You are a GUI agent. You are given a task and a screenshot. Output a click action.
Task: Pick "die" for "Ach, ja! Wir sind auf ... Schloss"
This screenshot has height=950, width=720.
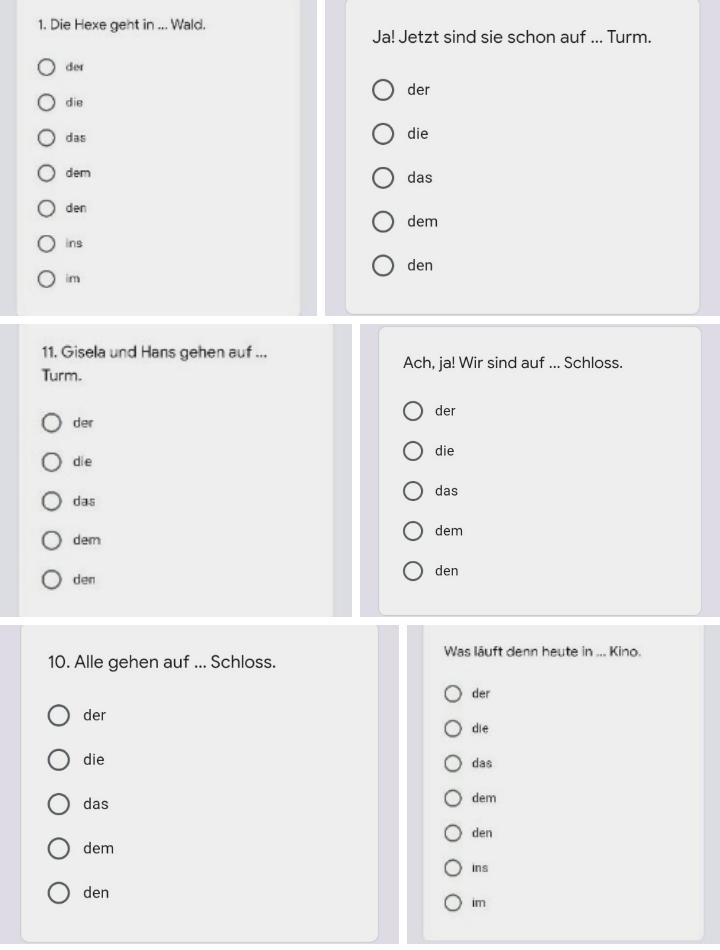pyautogui.click(x=413, y=451)
